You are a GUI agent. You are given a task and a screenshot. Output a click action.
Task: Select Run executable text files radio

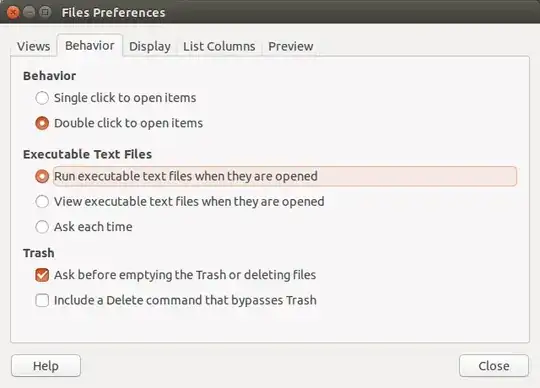42,176
